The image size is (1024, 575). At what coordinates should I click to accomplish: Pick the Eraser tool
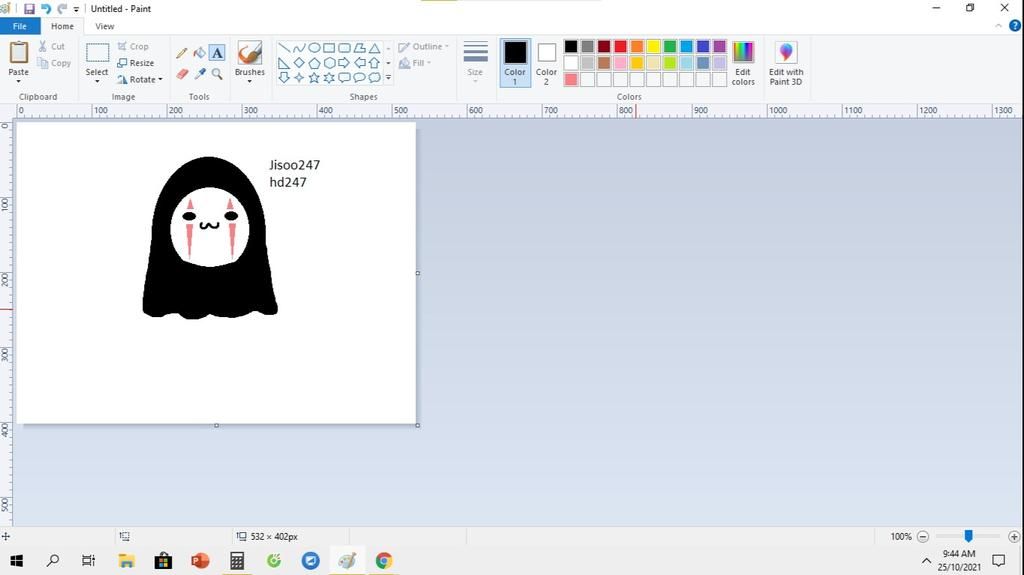(x=181, y=74)
